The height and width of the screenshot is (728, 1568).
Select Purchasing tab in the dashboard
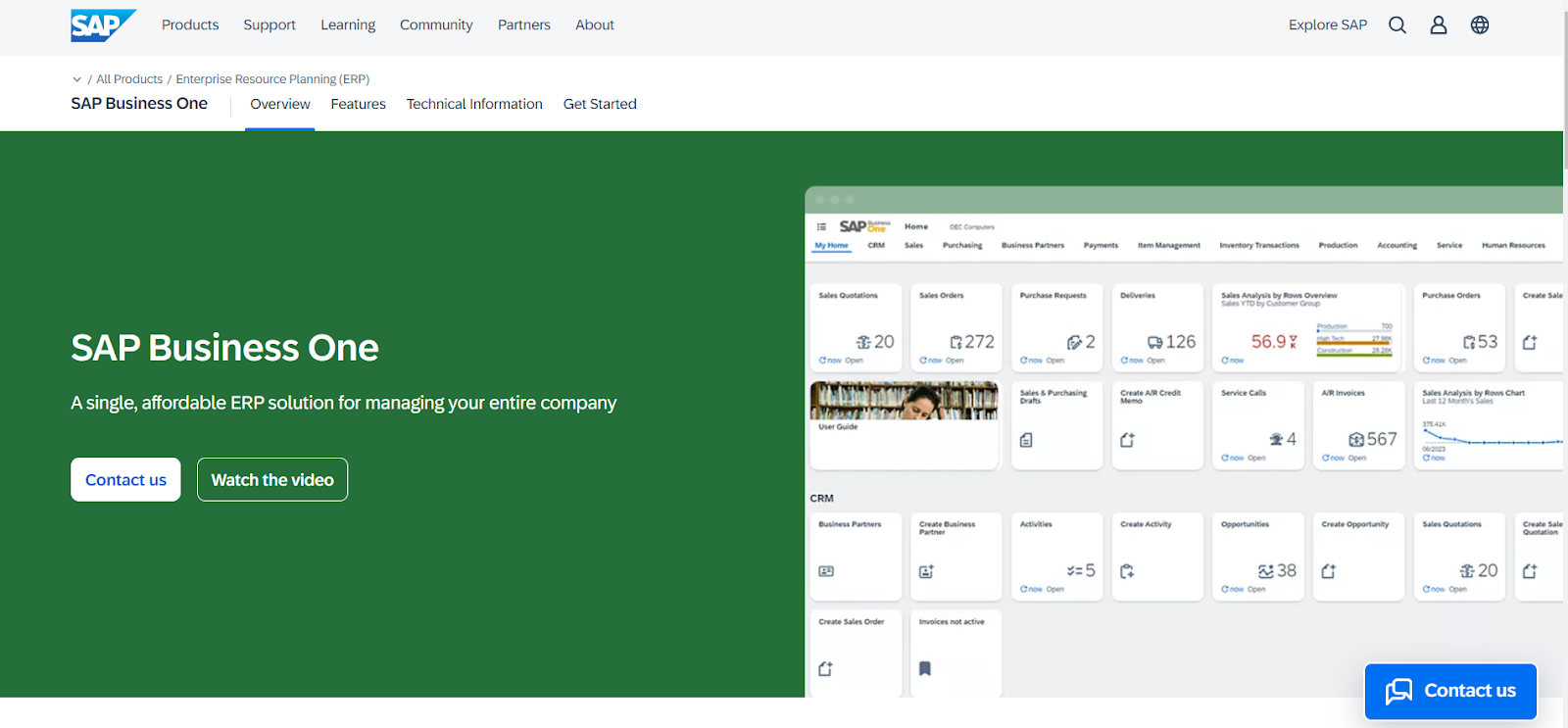point(962,246)
